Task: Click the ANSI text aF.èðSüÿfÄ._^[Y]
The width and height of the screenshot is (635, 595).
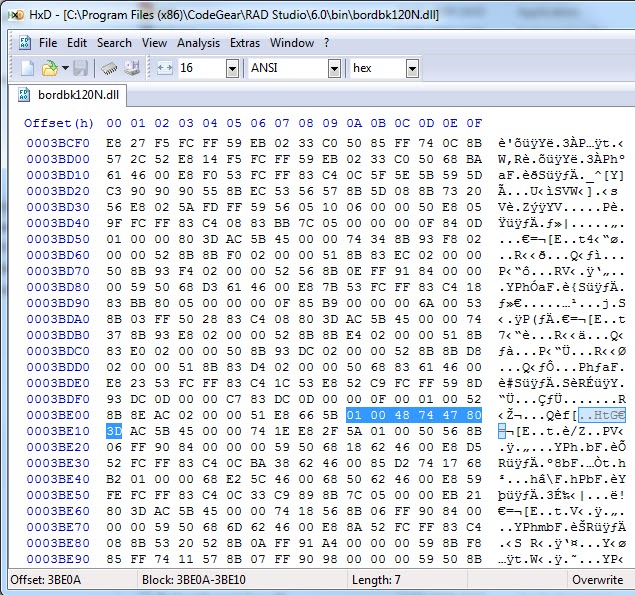Action: coord(562,175)
